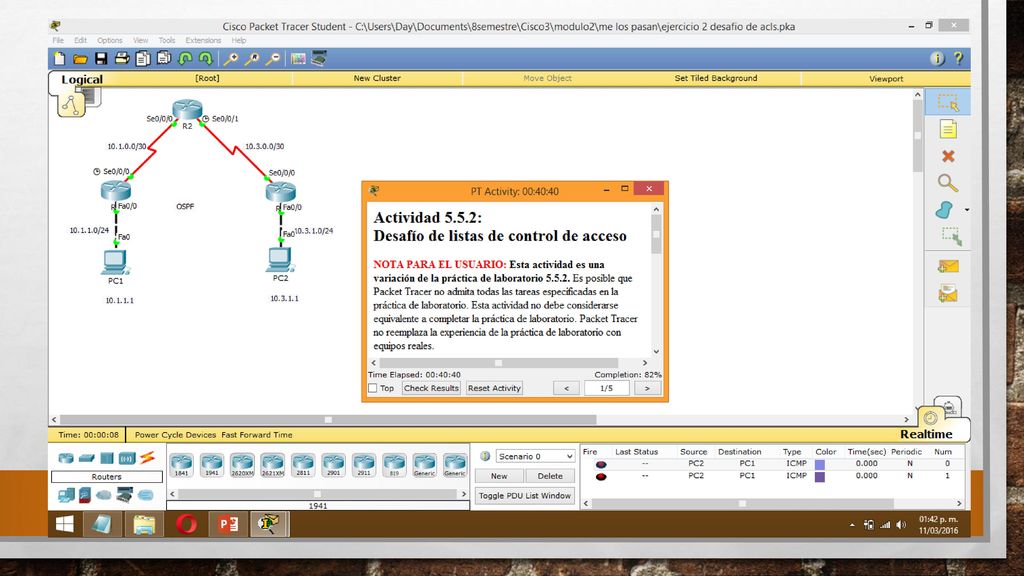Choose the 2901 router model

click(x=333, y=464)
